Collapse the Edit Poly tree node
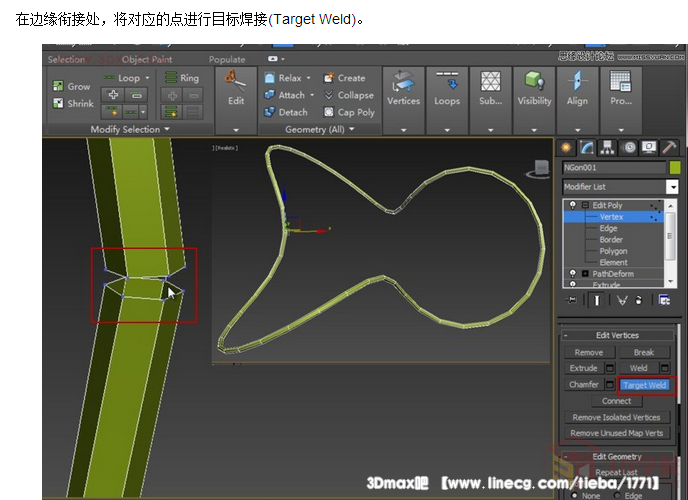This screenshot has width=688, height=500. tap(585, 205)
